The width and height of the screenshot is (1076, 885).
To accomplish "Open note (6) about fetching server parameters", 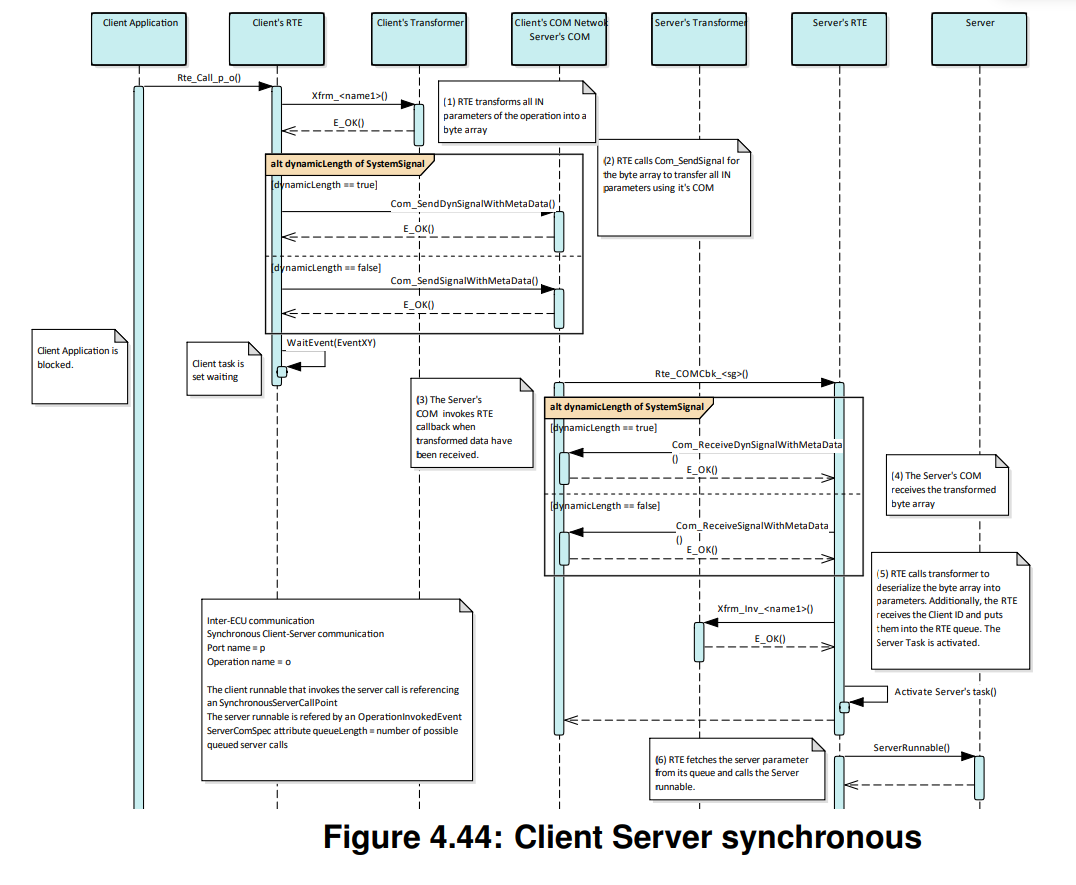I will point(737,770).
